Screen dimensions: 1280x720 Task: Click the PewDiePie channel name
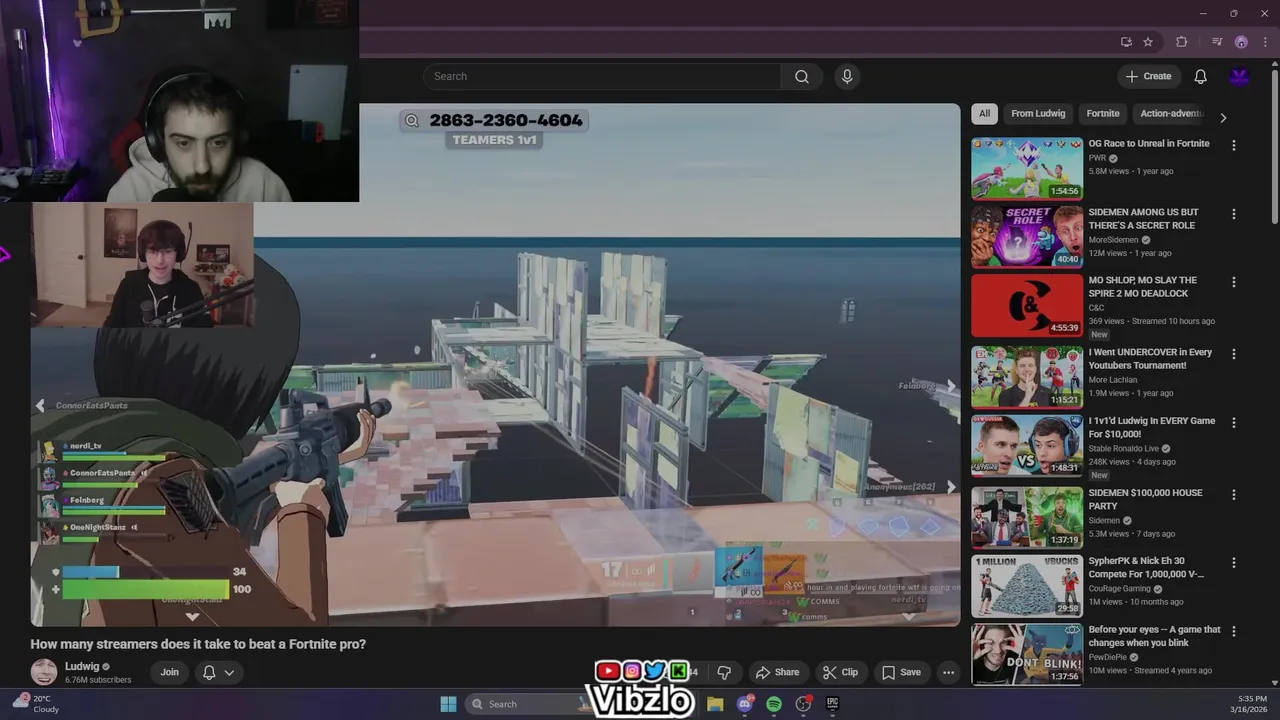[x=1110, y=657]
